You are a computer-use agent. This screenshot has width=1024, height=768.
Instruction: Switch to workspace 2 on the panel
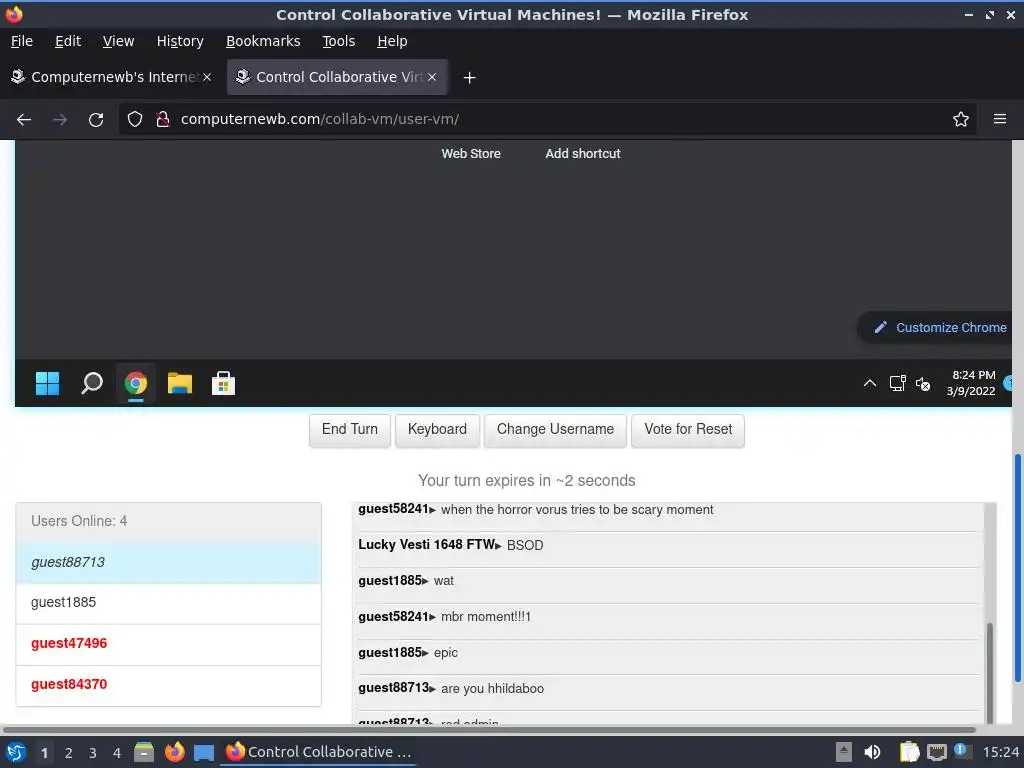(x=69, y=753)
